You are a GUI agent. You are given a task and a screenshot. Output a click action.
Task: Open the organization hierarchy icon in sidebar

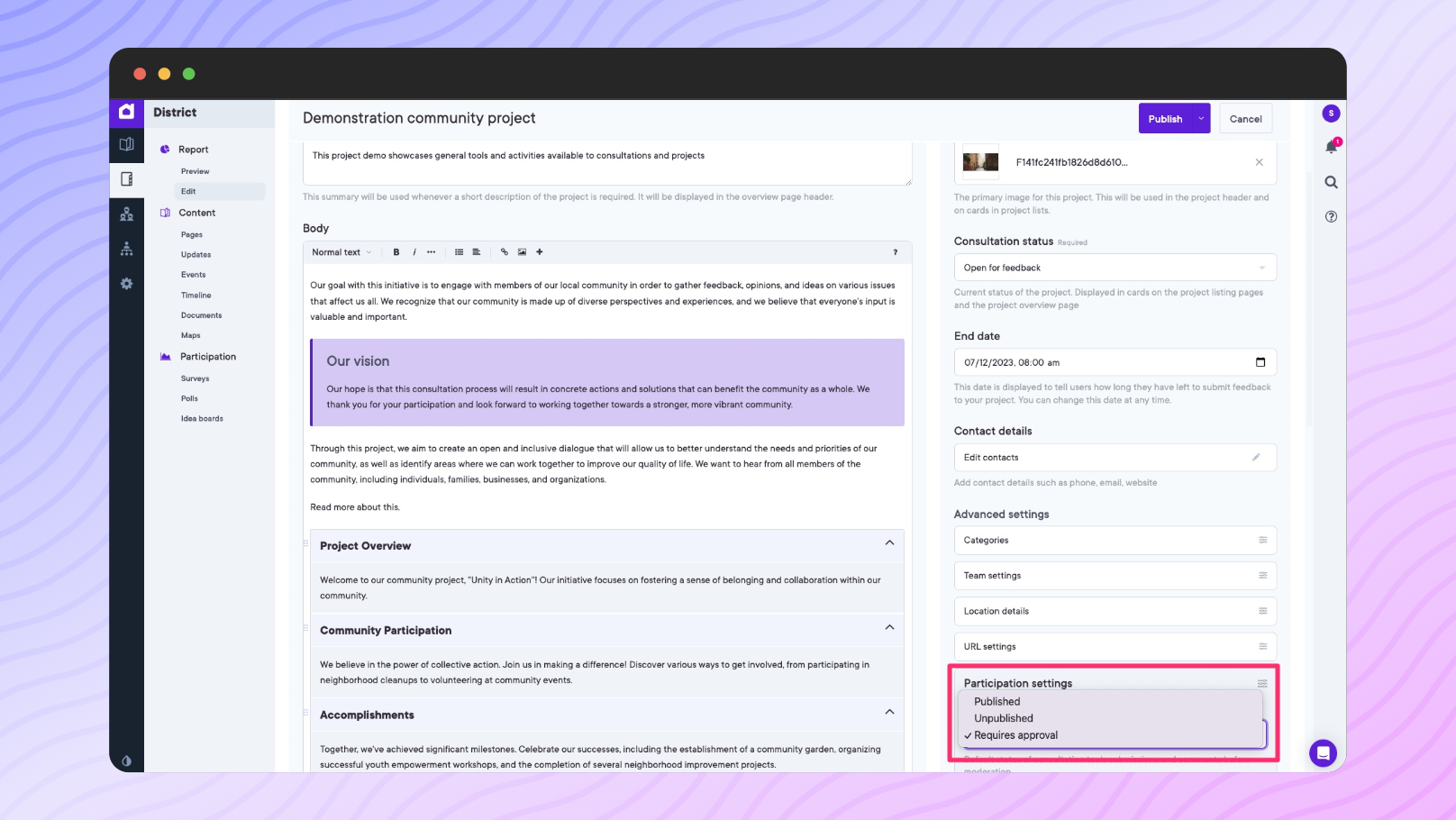point(126,249)
